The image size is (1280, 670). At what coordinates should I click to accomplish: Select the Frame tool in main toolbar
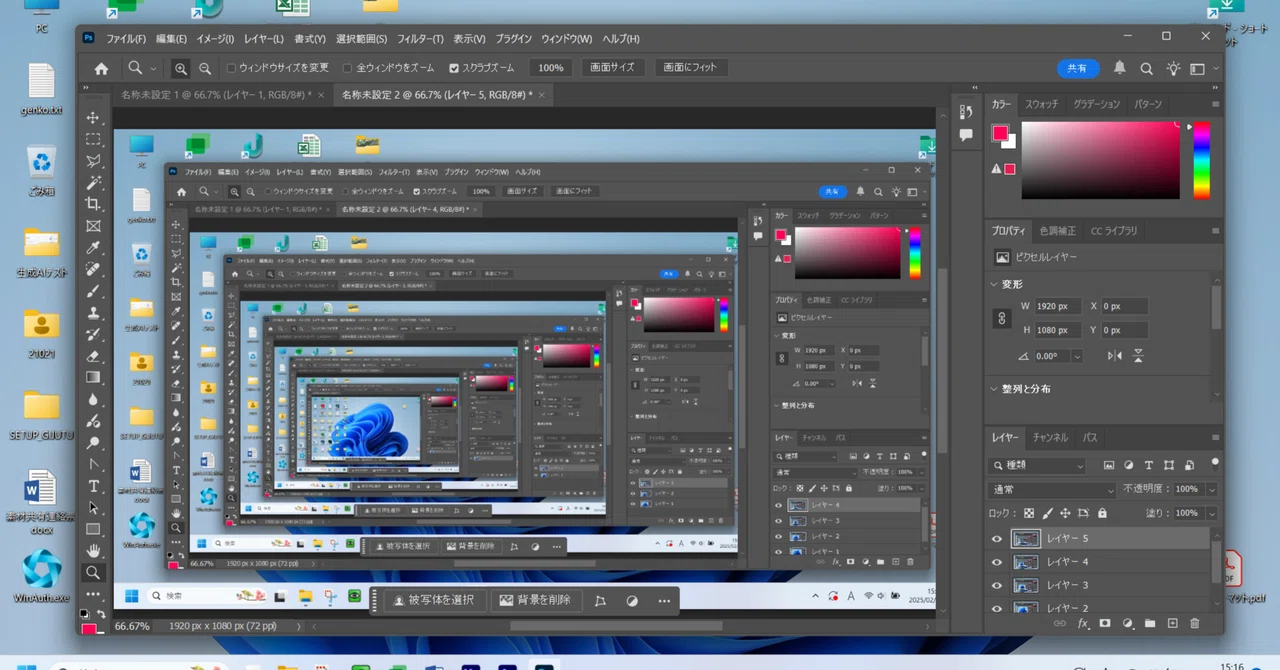[x=93, y=226]
